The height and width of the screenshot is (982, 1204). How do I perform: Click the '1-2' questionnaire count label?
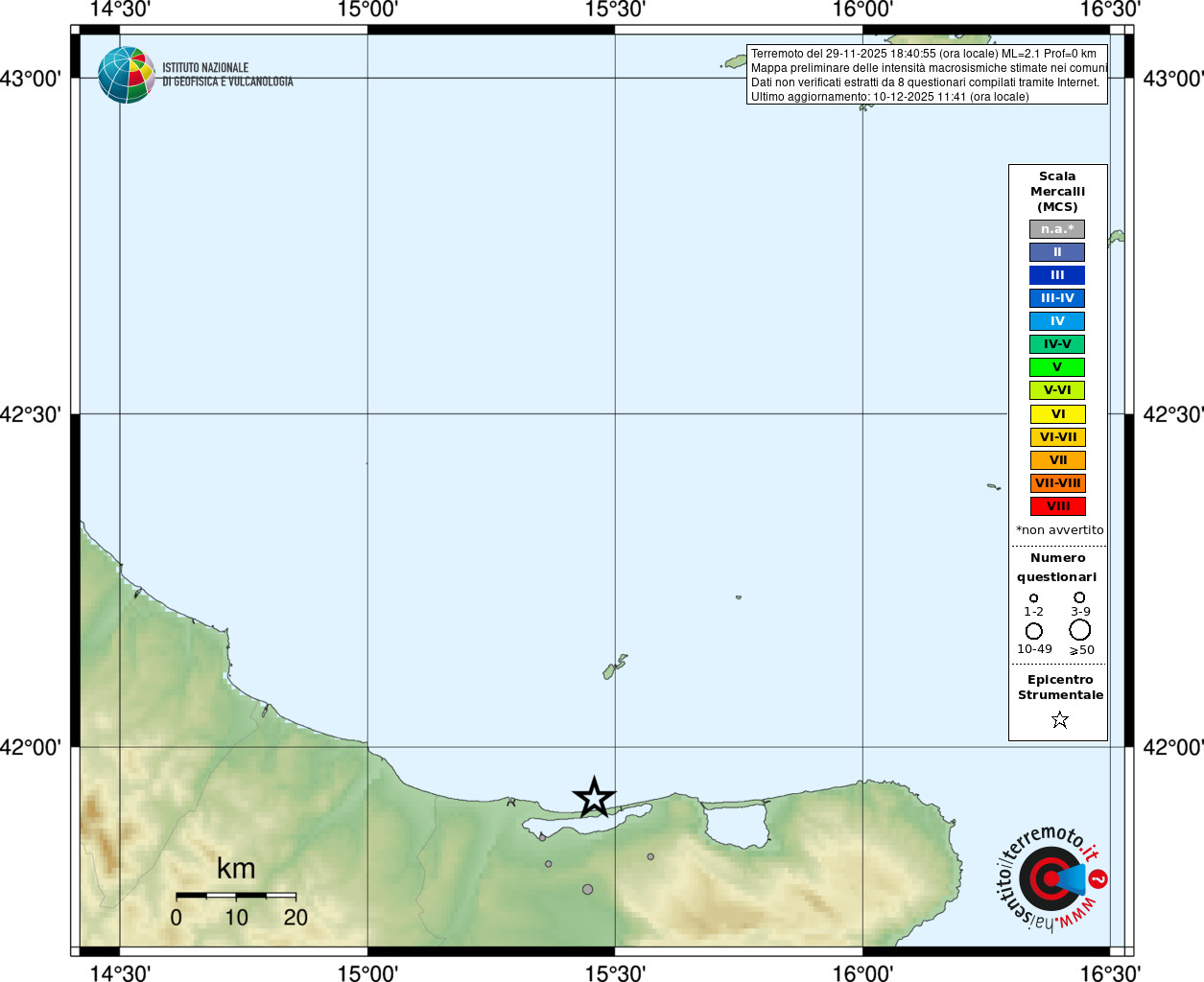tap(1033, 612)
